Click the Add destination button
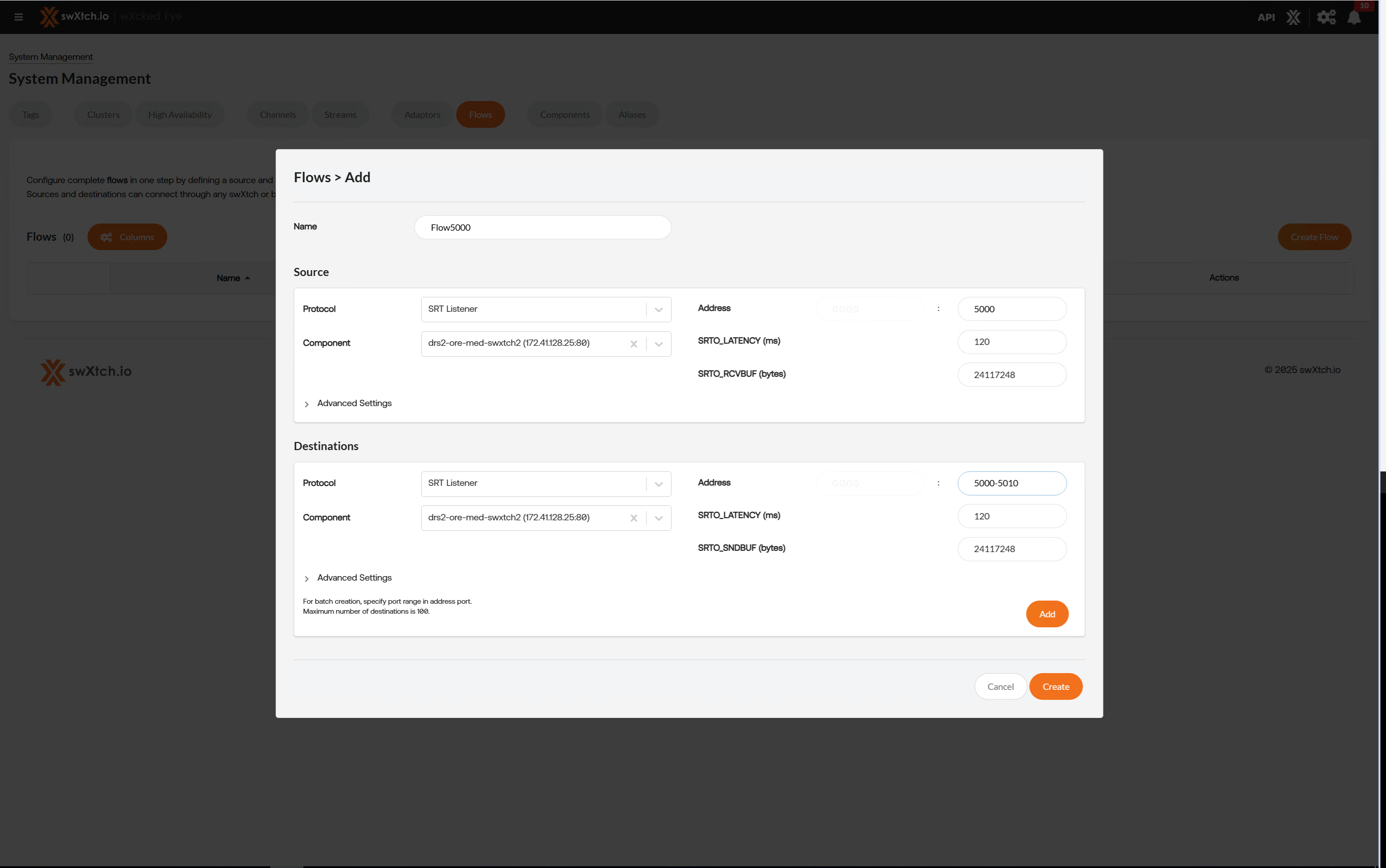The height and width of the screenshot is (868, 1386). [1047, 614]
